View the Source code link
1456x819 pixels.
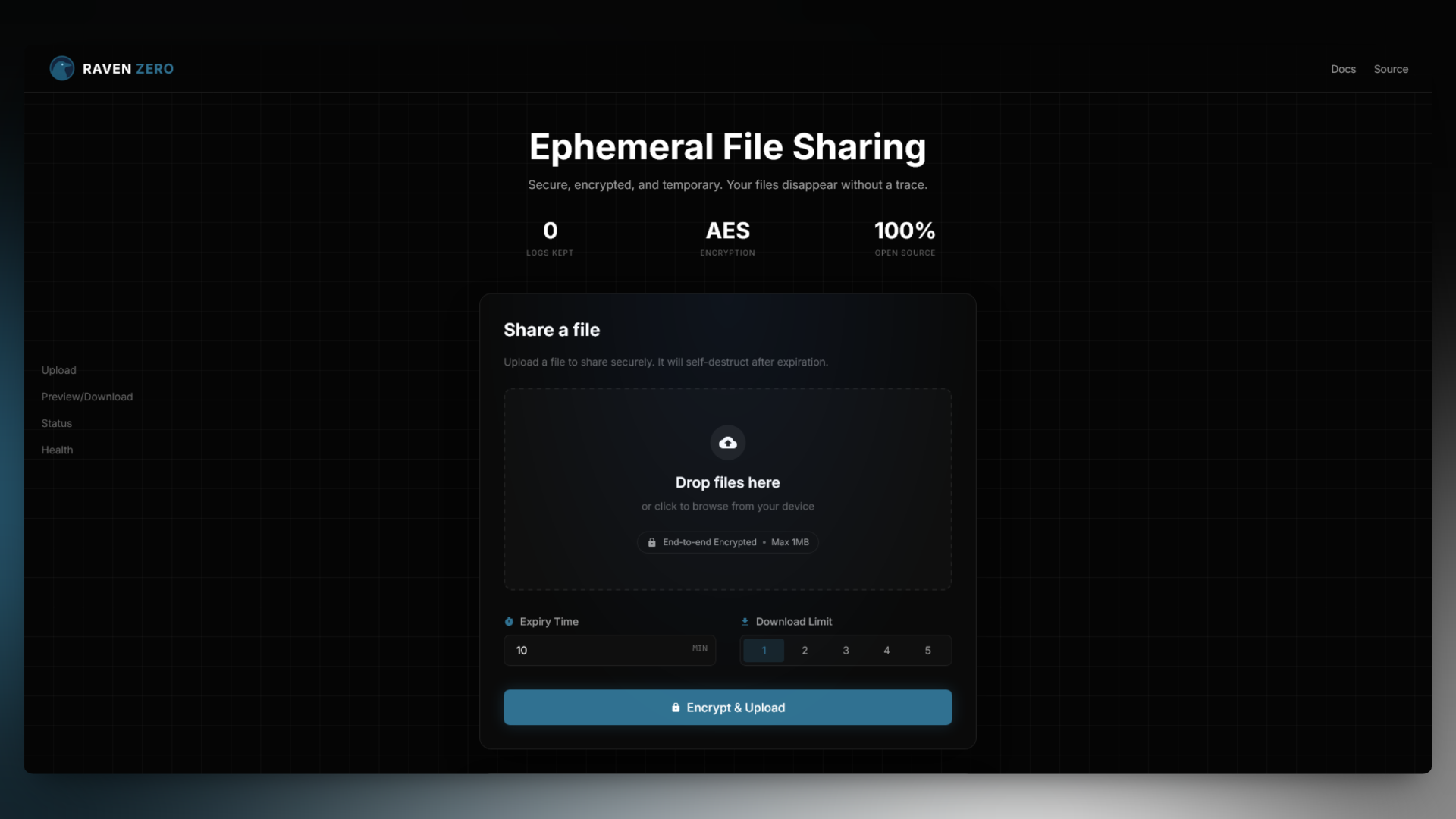pyautogui.click(x=1391, y=69)
